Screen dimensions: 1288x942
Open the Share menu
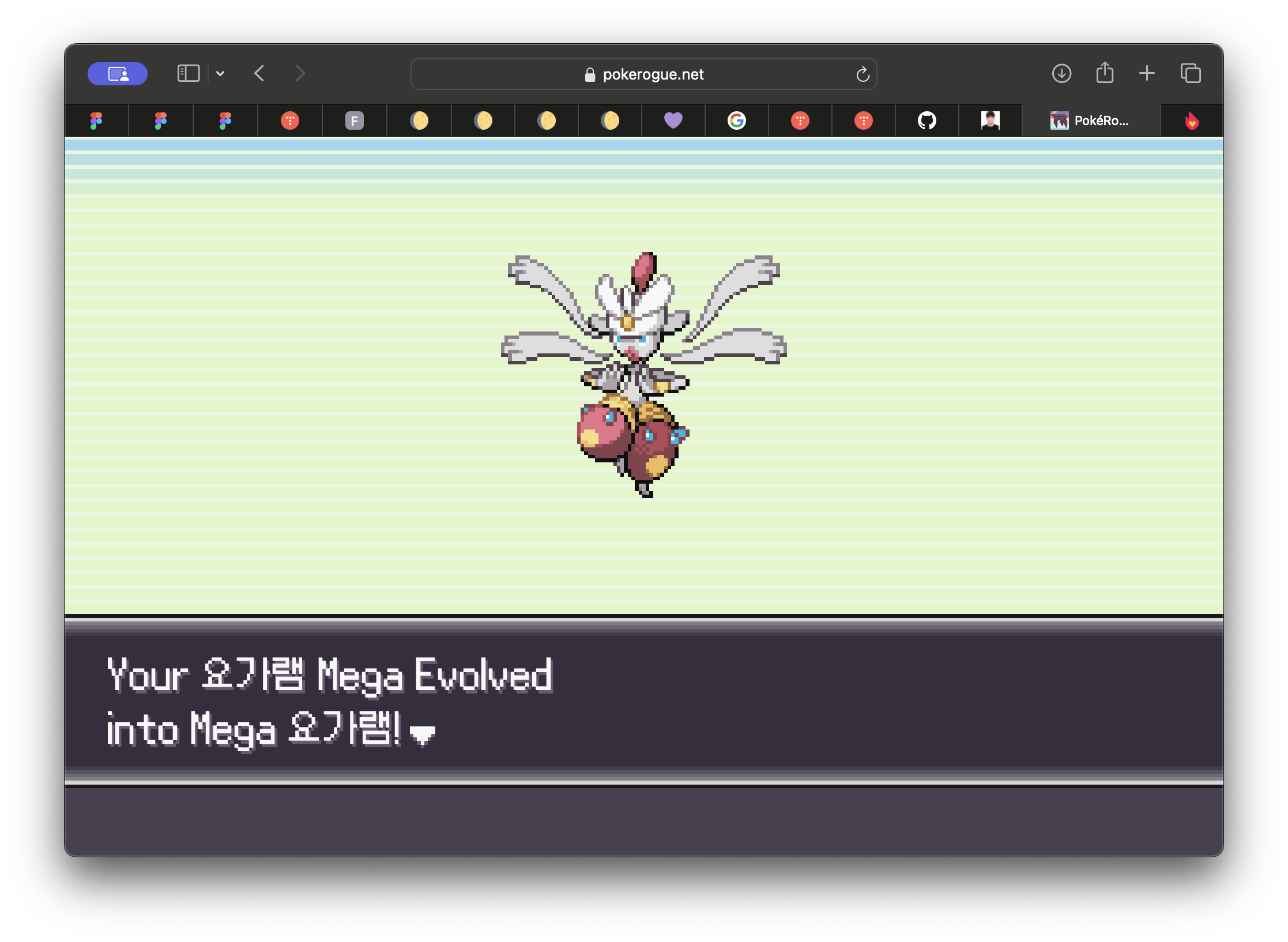[x=1105, y=73]
